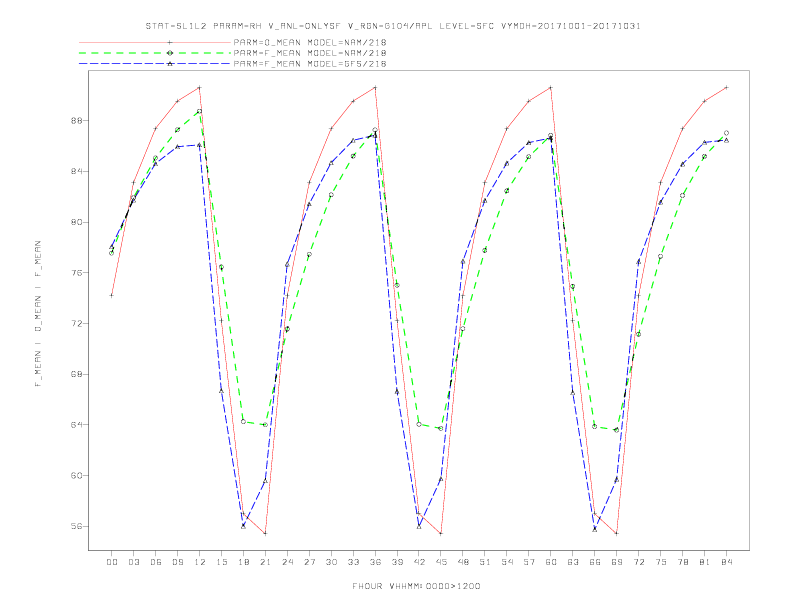The height and width of the screenshot is (612, 792).
Task: Click the x-axis tick label 84
Action: click(727, 562)
